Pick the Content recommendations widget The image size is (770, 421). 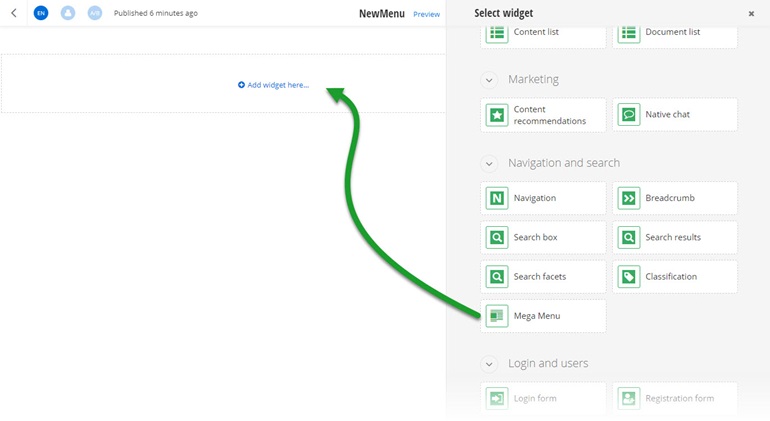[x=543, y=115]
